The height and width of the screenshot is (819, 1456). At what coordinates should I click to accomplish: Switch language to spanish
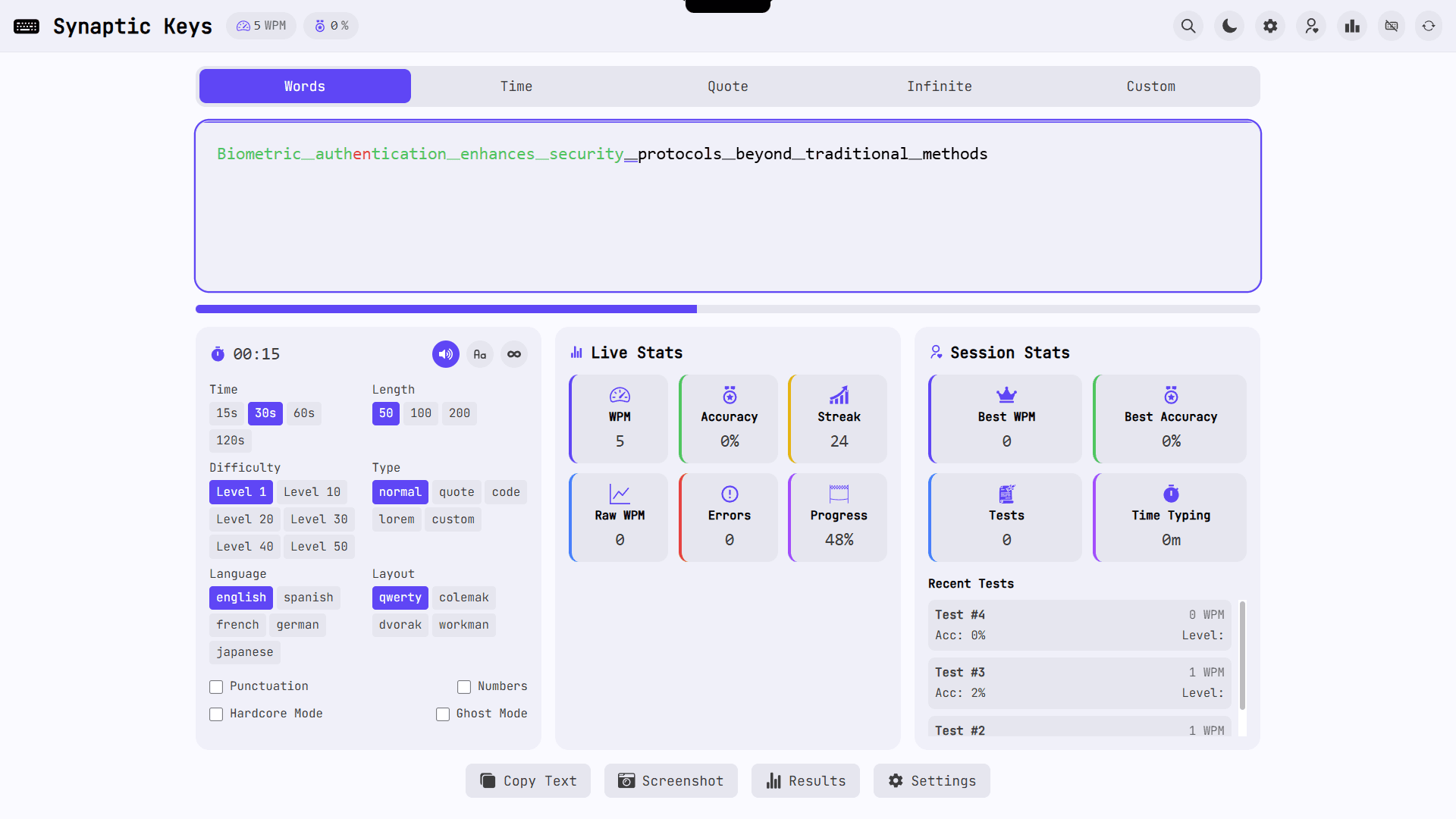(309, 598)
